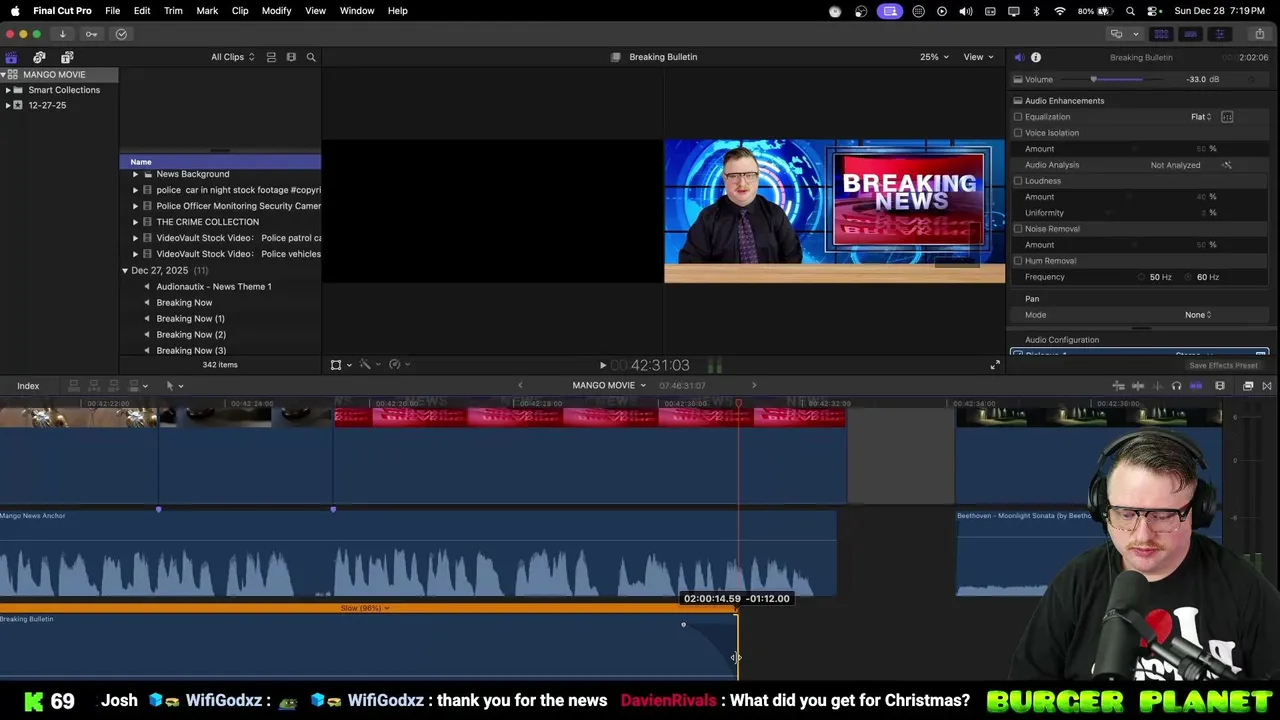Adjust the Volume slider in inspector

tap(1093, 80)
